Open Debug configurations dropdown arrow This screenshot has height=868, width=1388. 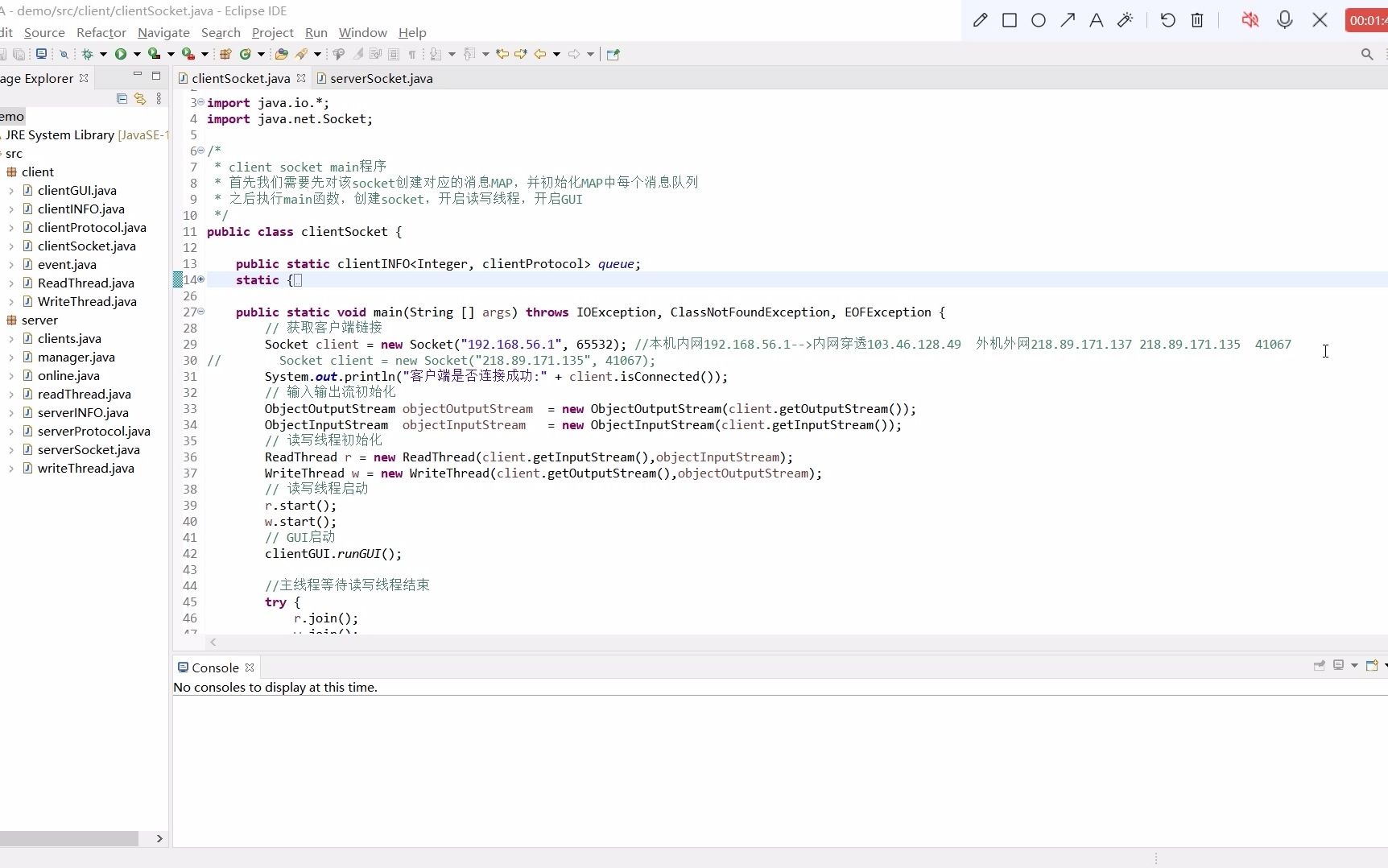pos(103,54)
